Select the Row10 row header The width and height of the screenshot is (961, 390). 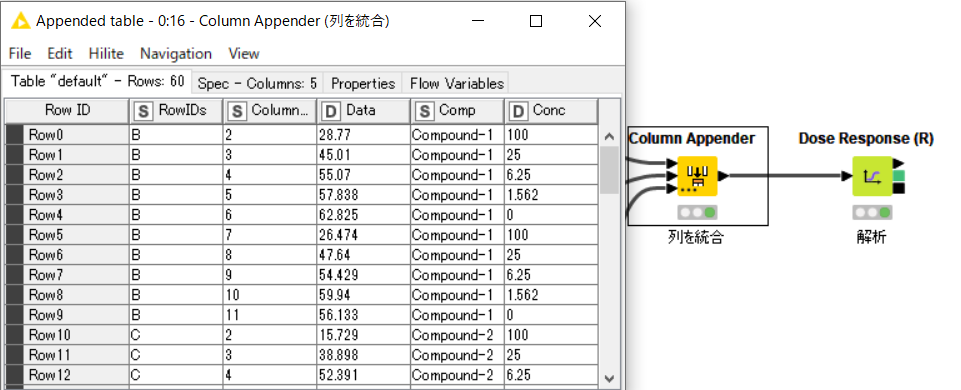click(67, 335)
